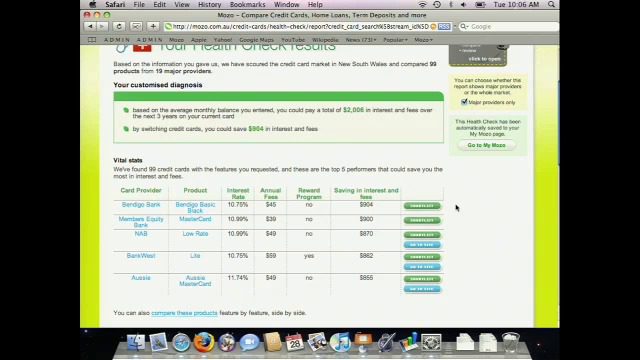Click the Google Maps bookmark
The width and height of the screenshot is (640, 360).
pyautogui.click(x=256, y=40)
